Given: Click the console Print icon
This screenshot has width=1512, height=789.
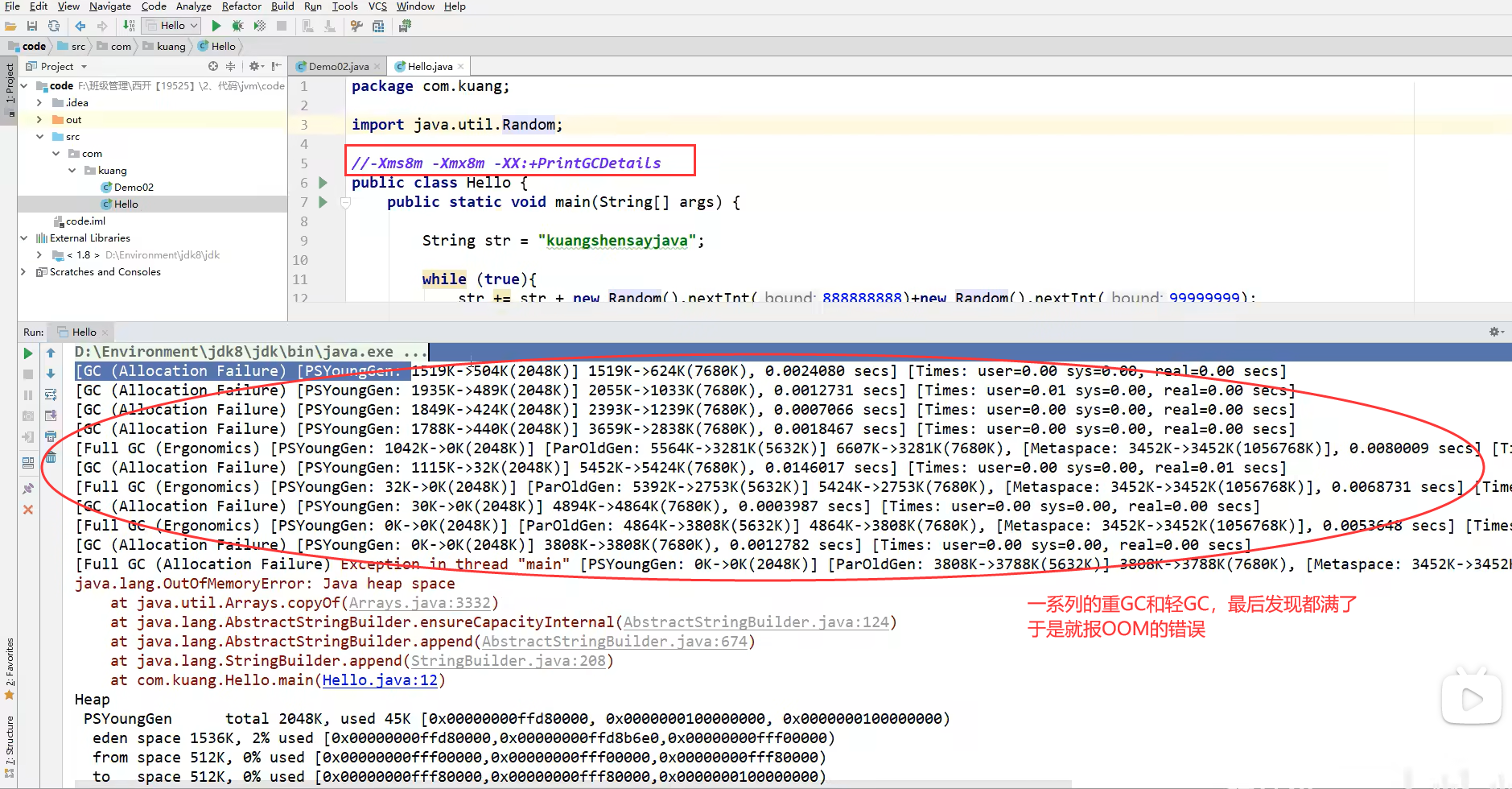Looking at the screenshot, I should coord(51,436).
